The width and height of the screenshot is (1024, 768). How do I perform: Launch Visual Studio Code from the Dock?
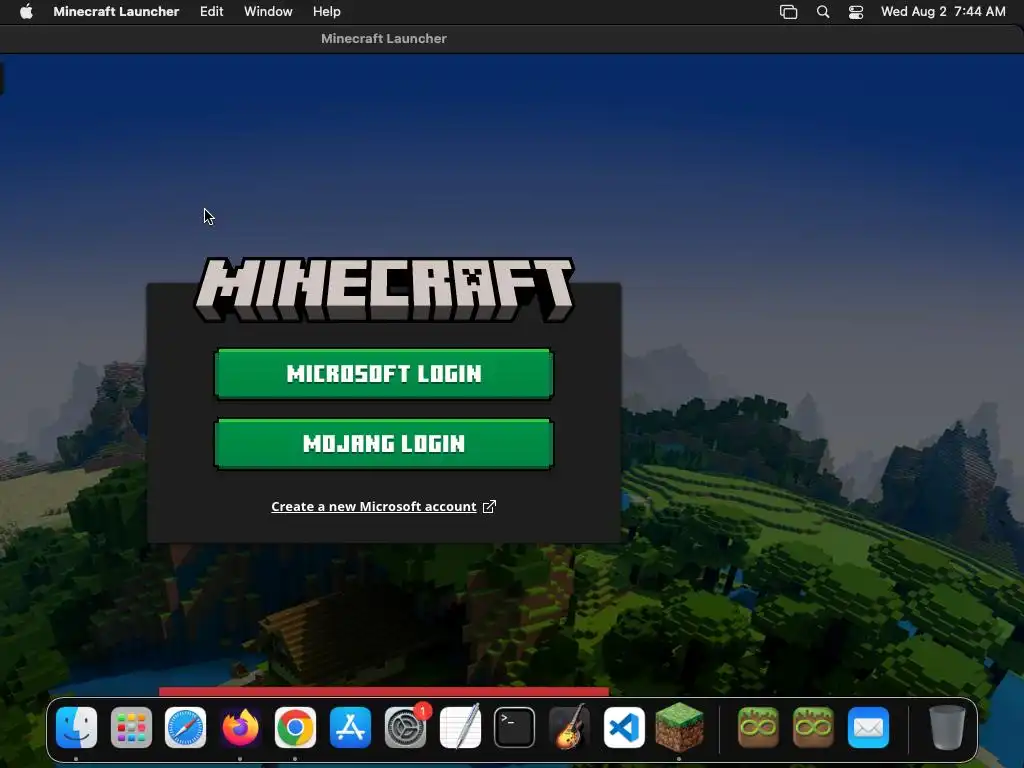pyautogui.click(x=624, y=728)
